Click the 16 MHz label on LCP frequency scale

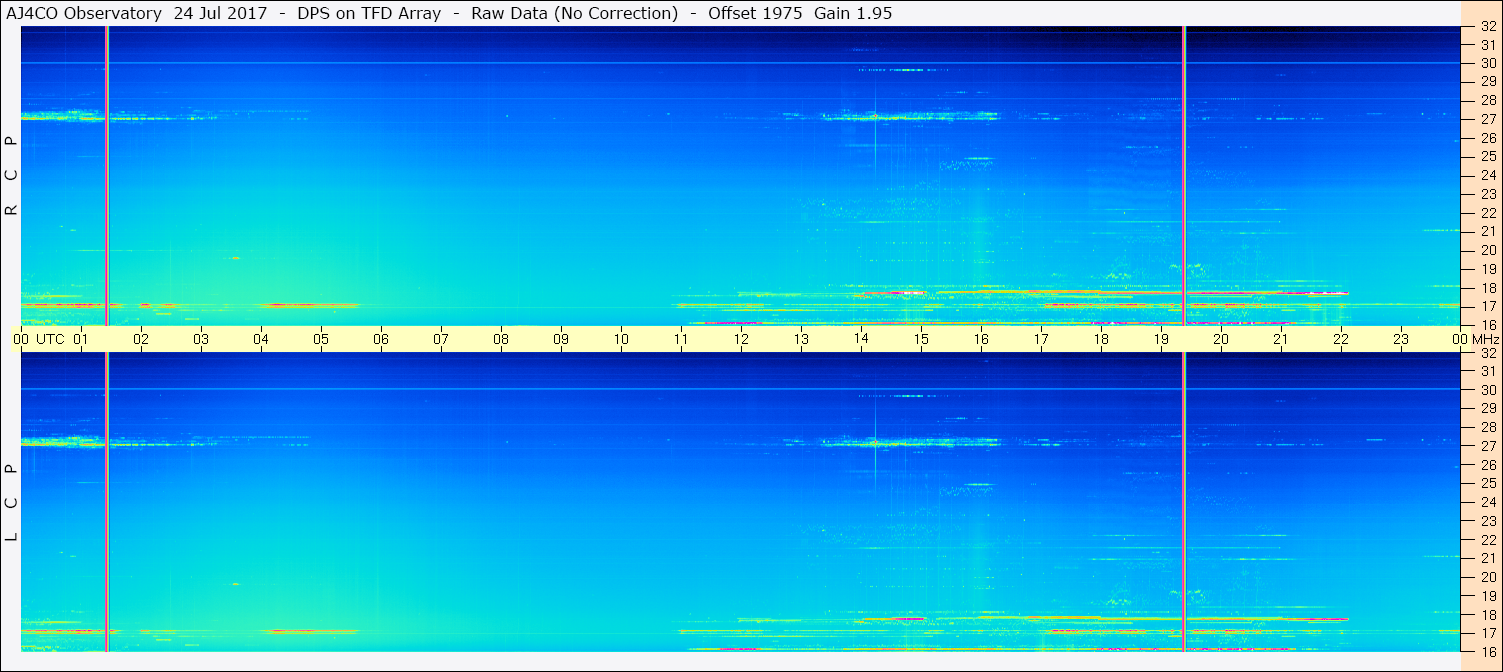click(1488, 651)
